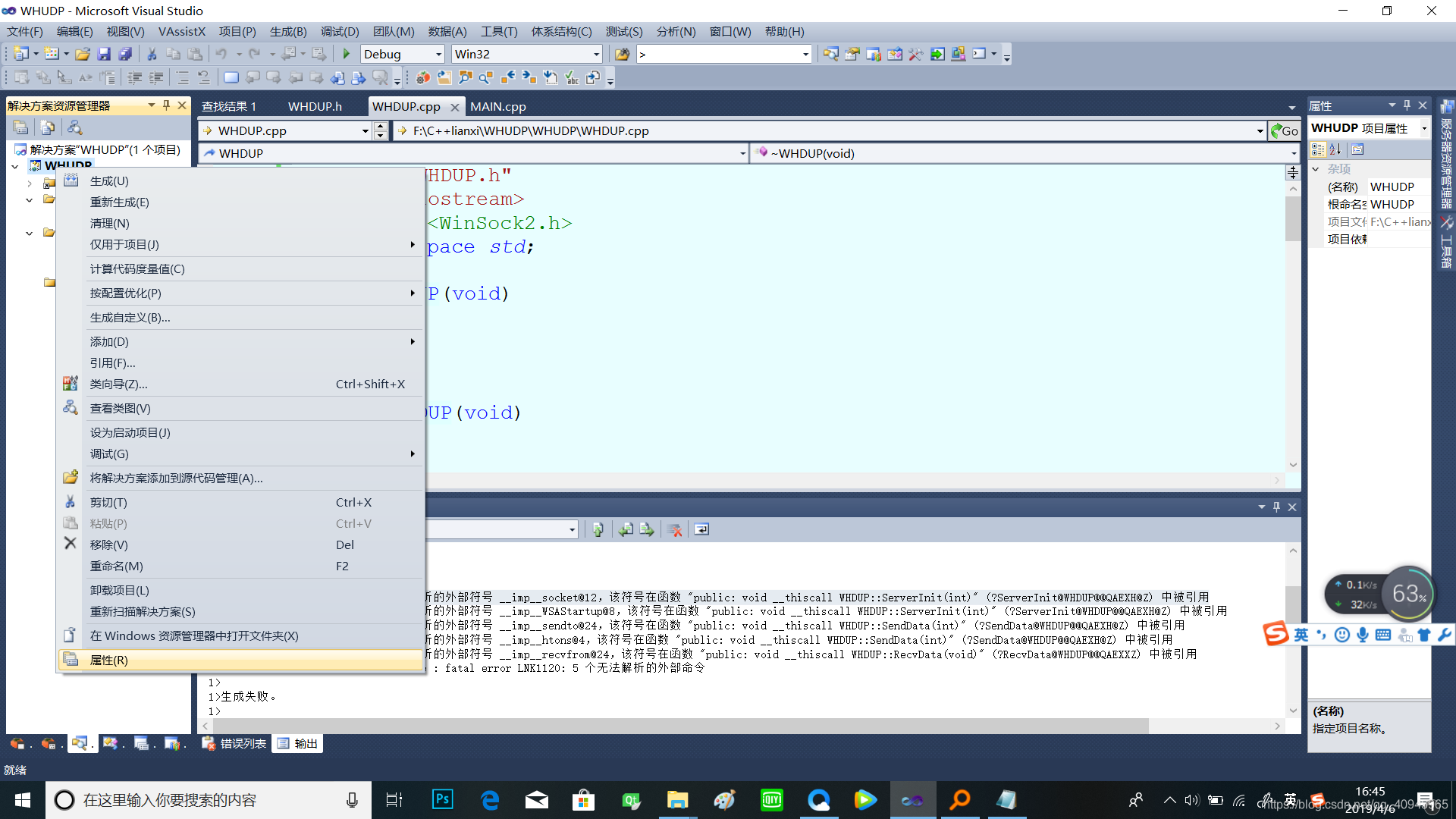
Task: Click the toggle bookmark toolbar icon
Action: [x=231, y=77]
